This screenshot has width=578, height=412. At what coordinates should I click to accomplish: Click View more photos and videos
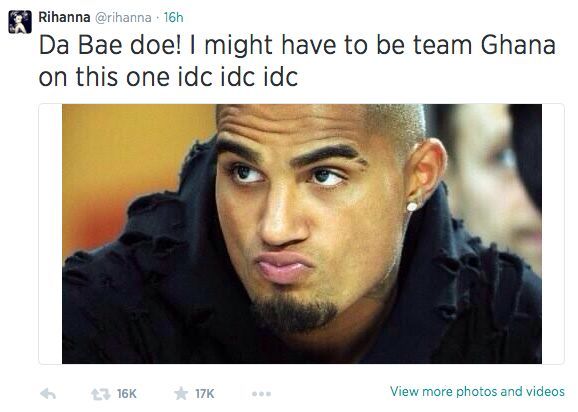pyautogui.click(x=477, y=391)
